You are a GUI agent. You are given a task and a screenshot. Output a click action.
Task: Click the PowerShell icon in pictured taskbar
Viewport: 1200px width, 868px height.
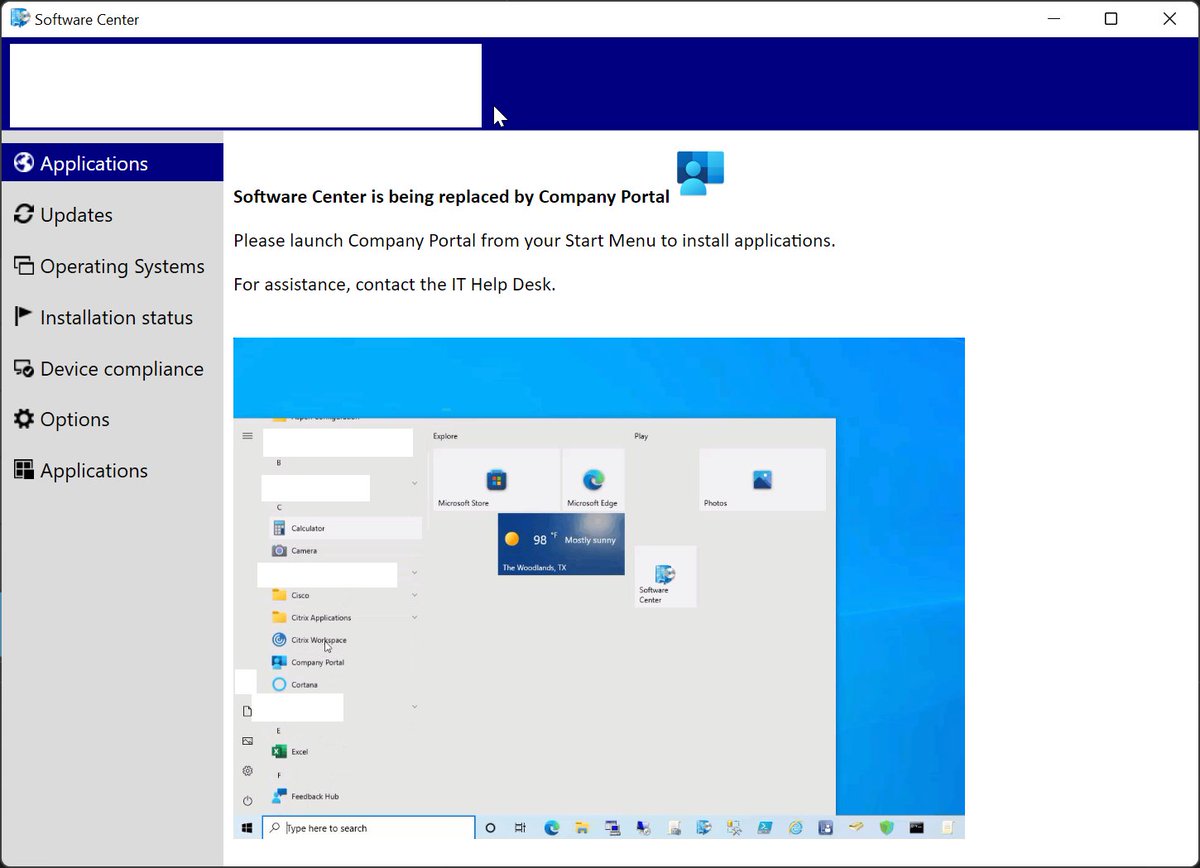(x=764, y=828)
